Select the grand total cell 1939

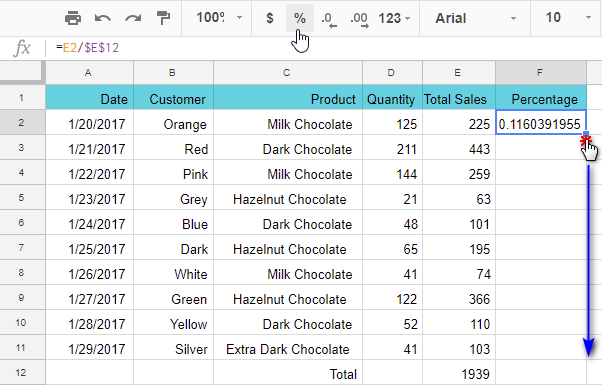click(x=458, y=372)
